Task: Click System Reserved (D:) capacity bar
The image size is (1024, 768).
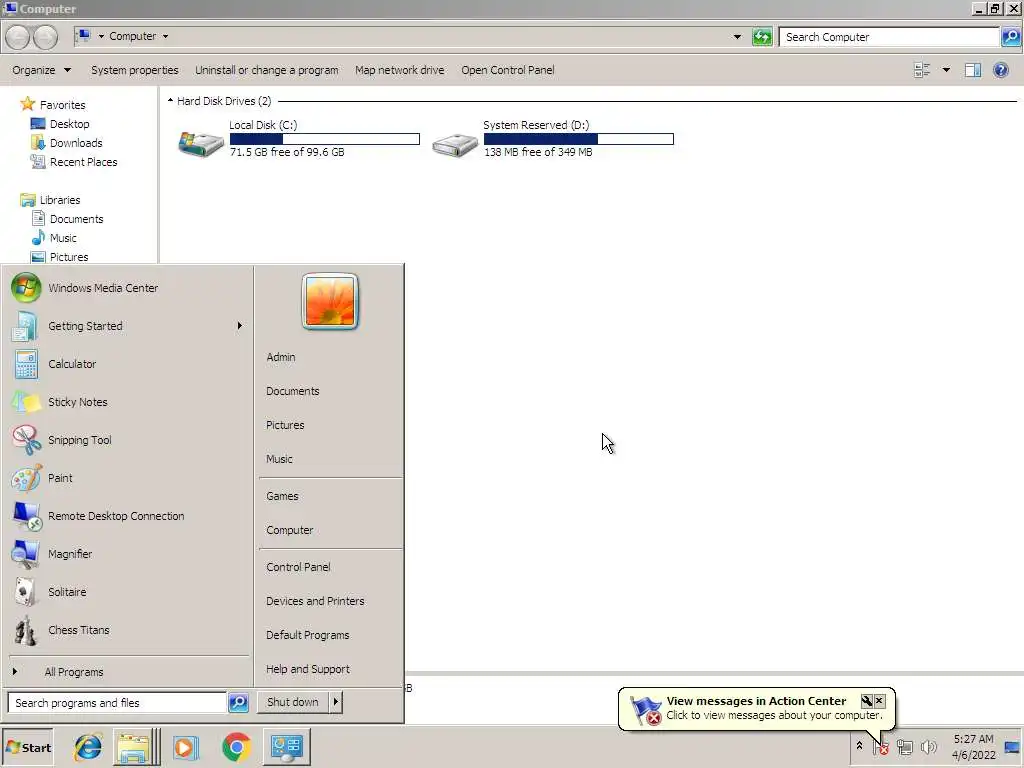Action: coord(579,138)
